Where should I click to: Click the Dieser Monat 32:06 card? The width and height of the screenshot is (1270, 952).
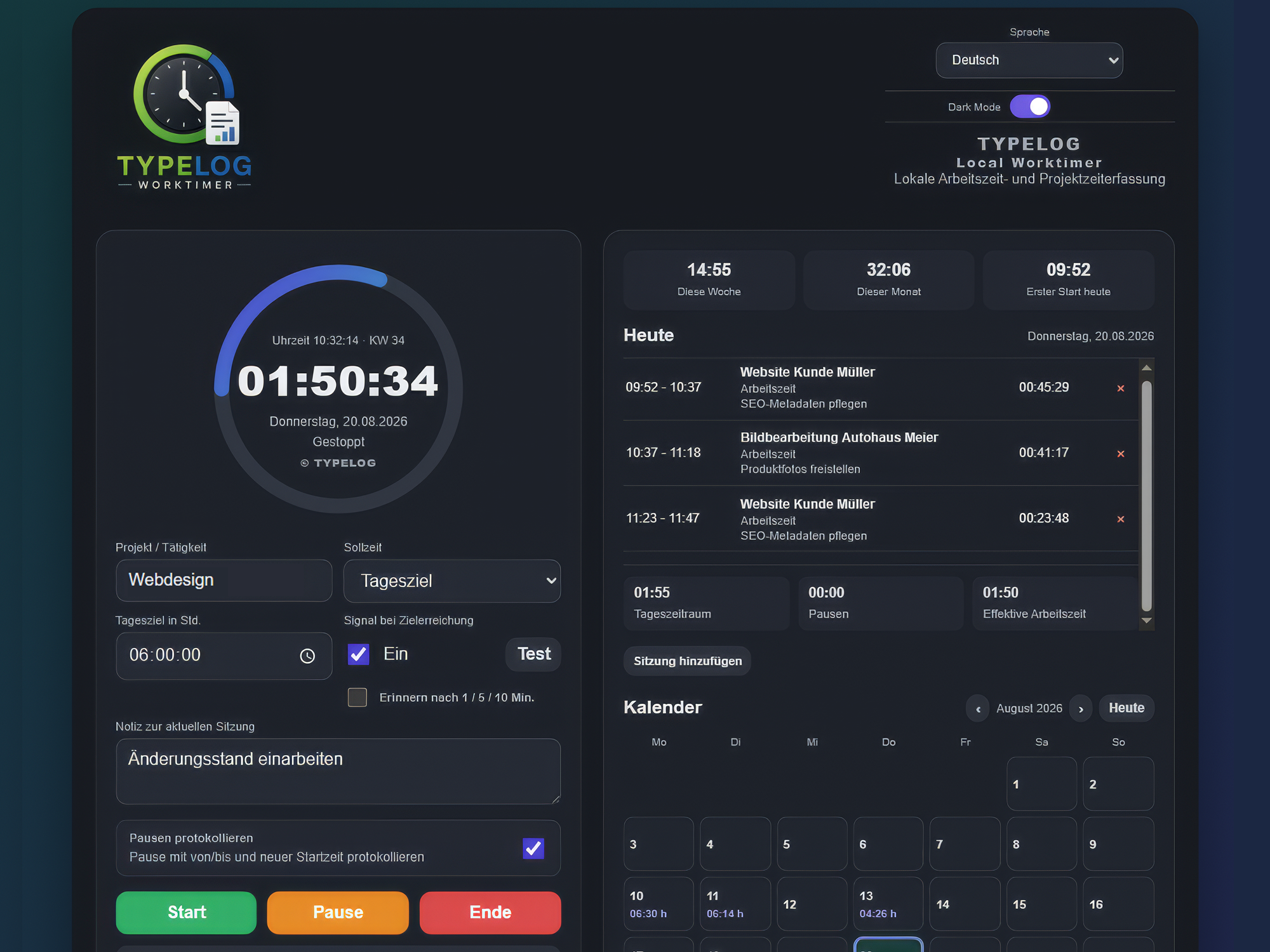[888, 280]
